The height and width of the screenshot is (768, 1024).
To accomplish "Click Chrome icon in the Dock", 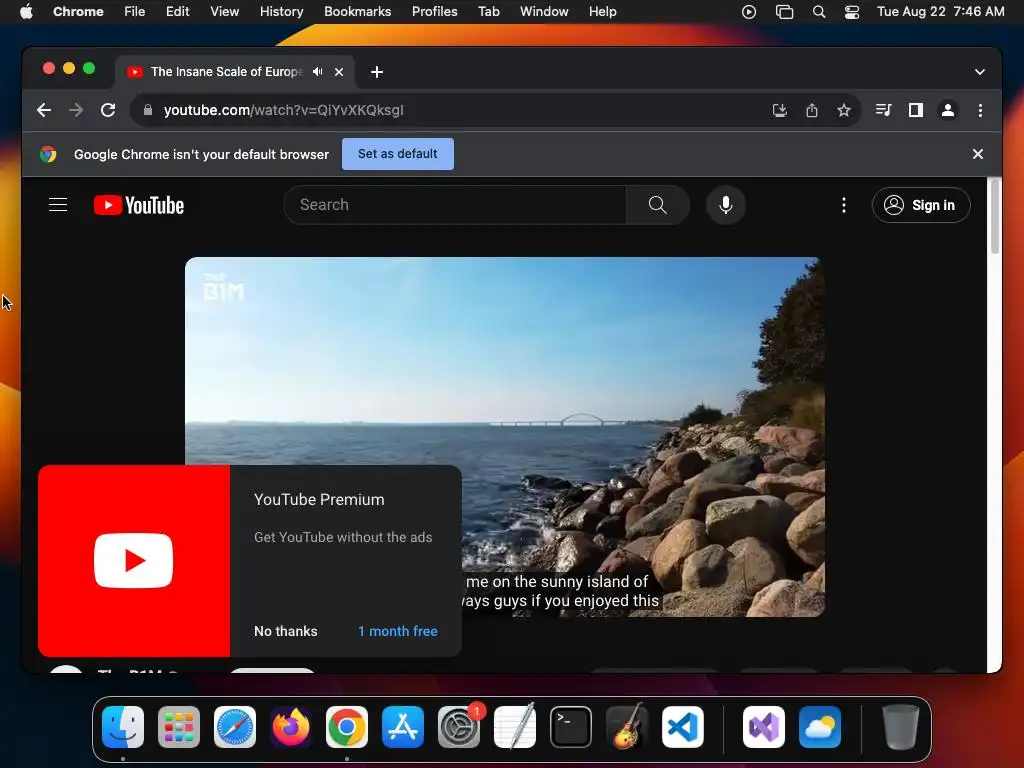I will click(x=347, y=727).
